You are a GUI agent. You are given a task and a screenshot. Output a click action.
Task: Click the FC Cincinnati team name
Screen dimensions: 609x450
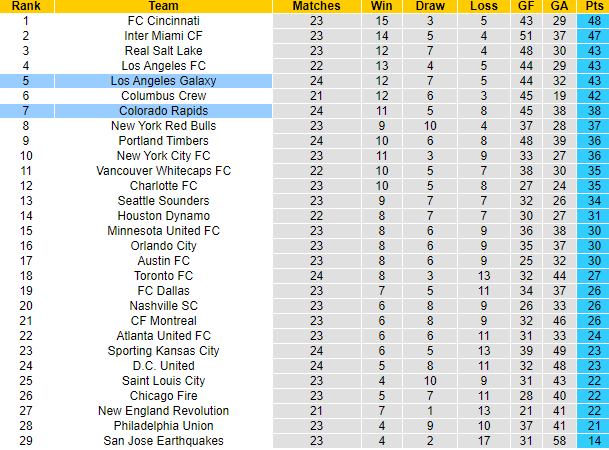(x=163, y=20)
